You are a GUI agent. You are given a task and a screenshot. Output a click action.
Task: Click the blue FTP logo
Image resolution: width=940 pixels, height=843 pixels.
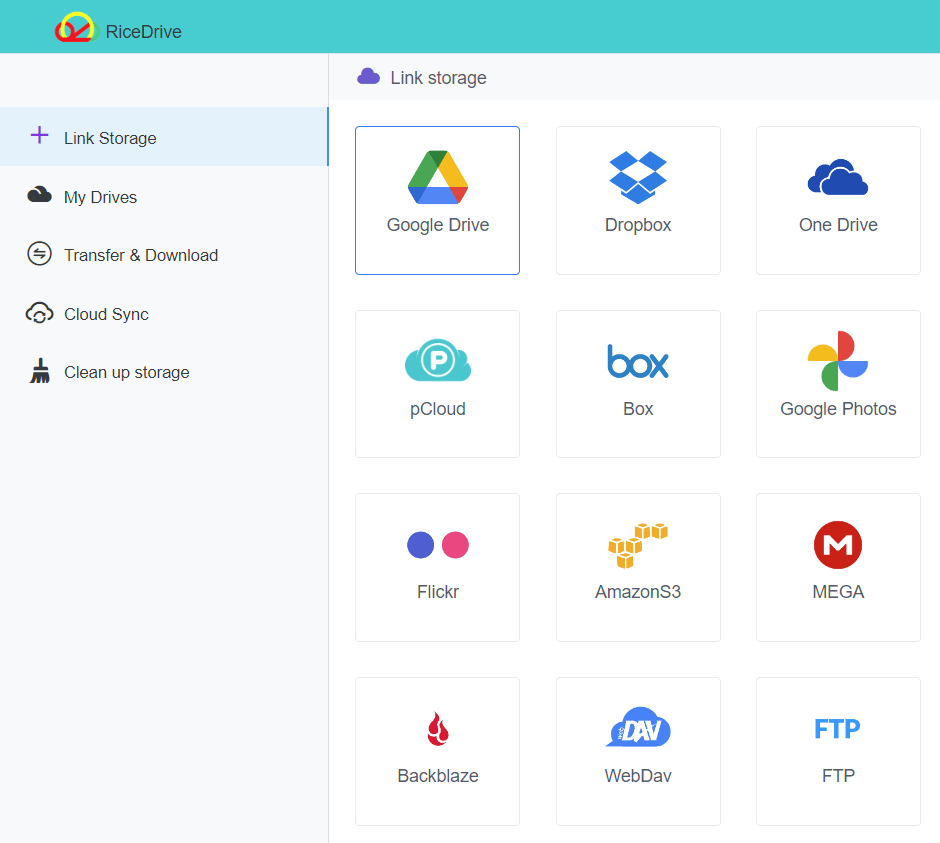point(837,729)
